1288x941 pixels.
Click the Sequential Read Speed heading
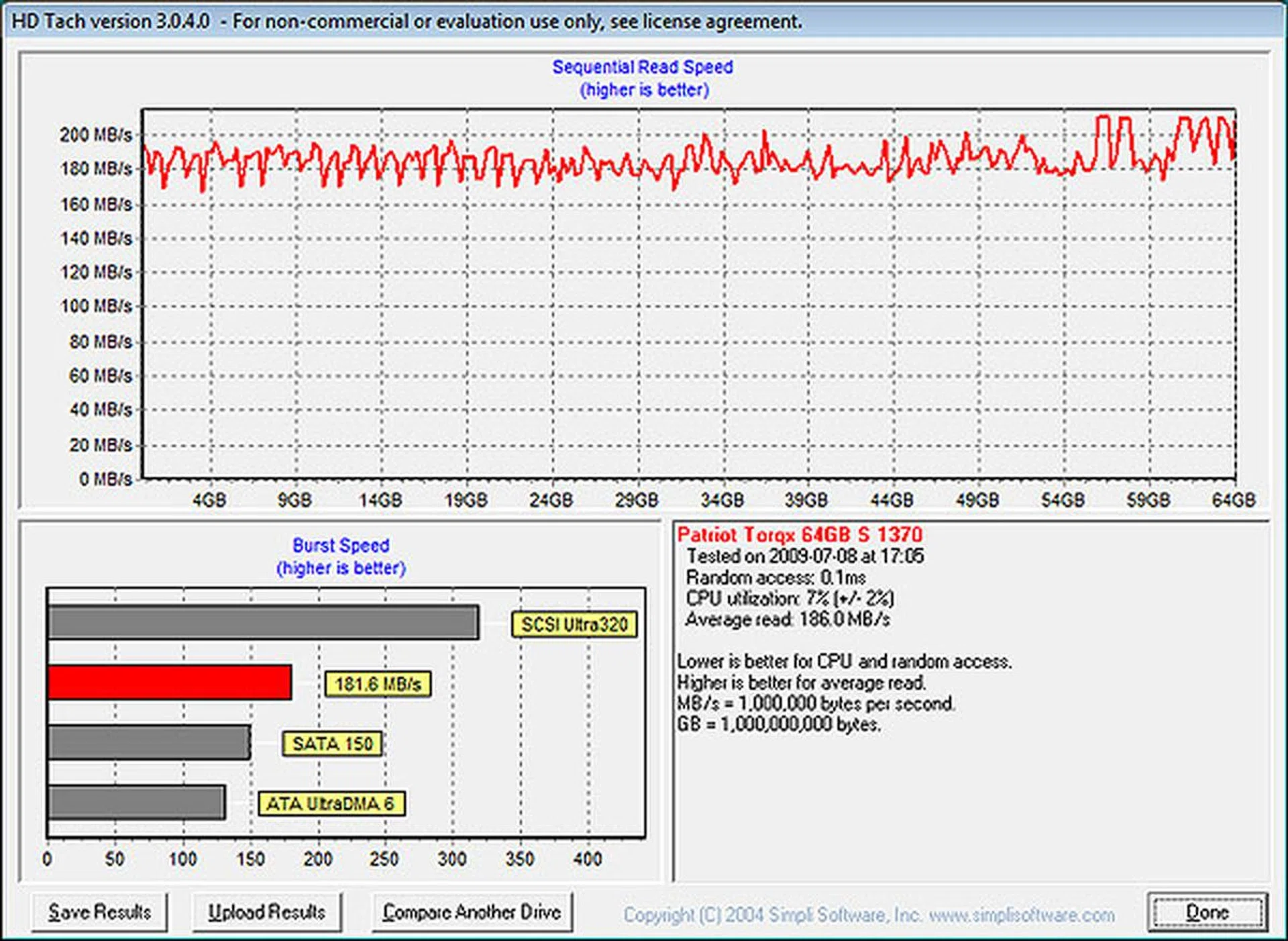click(x=642, y=67)
